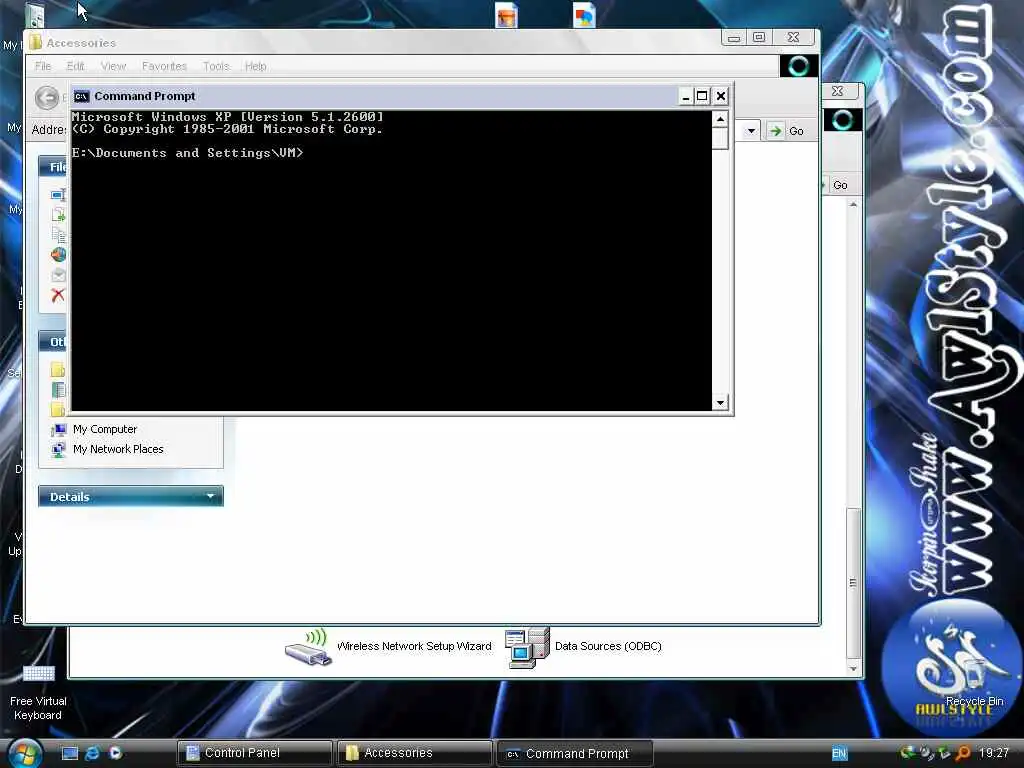Expand the address bar dropdown in Accessories window
1024x768 pixels.
click(x=751, y=131)
